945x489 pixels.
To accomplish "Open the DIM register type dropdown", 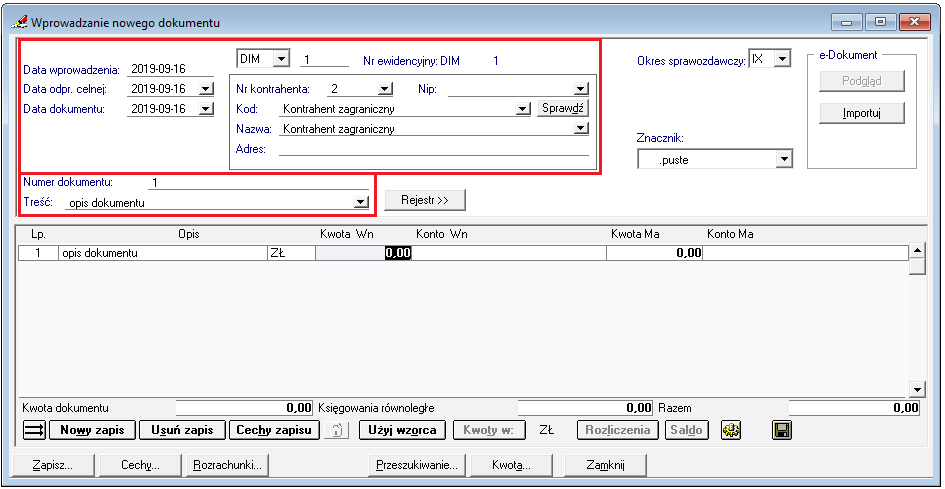I will [281, 59].
